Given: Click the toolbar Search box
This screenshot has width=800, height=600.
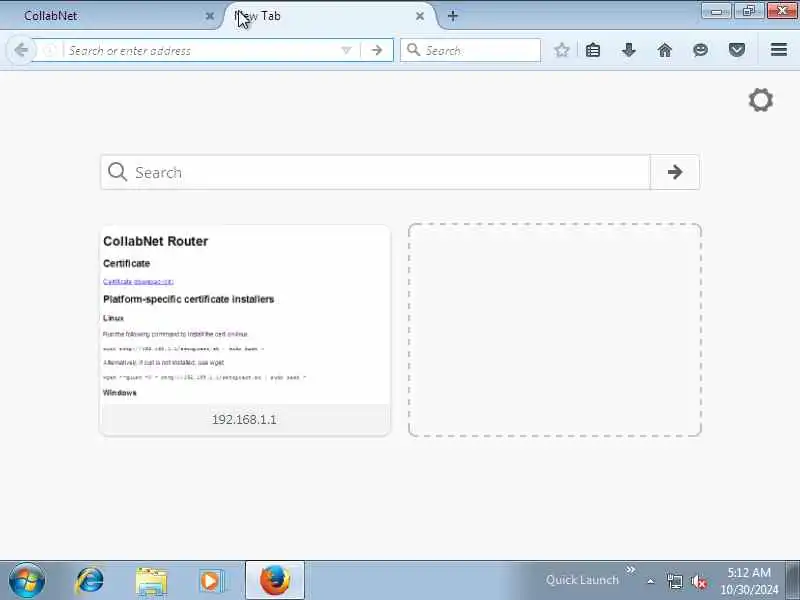Looking at the screenshot, I should (x=470, y=50).
